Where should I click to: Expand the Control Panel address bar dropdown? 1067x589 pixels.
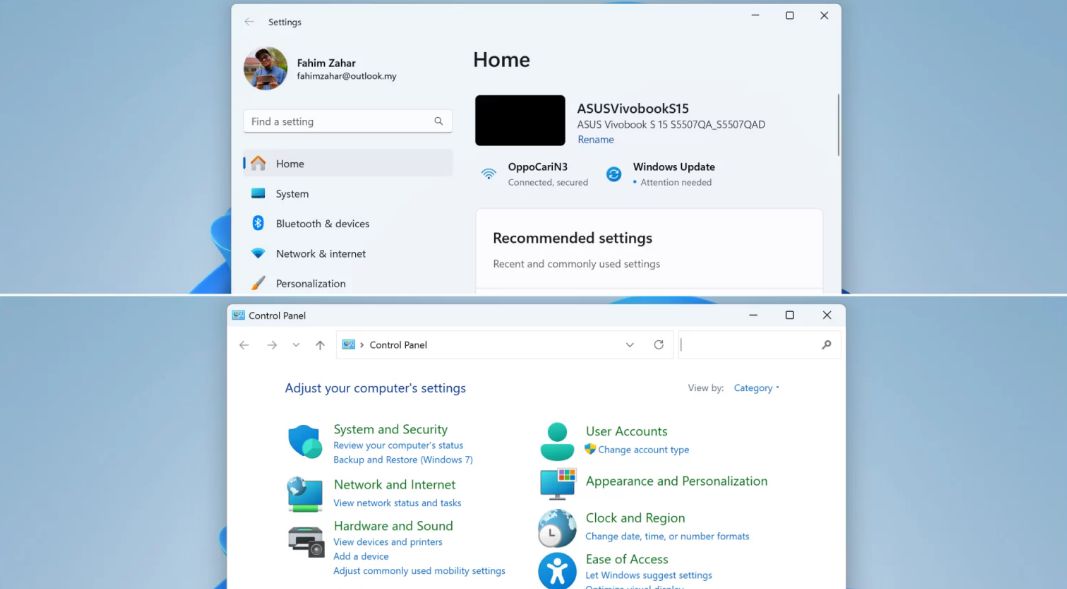629,344
